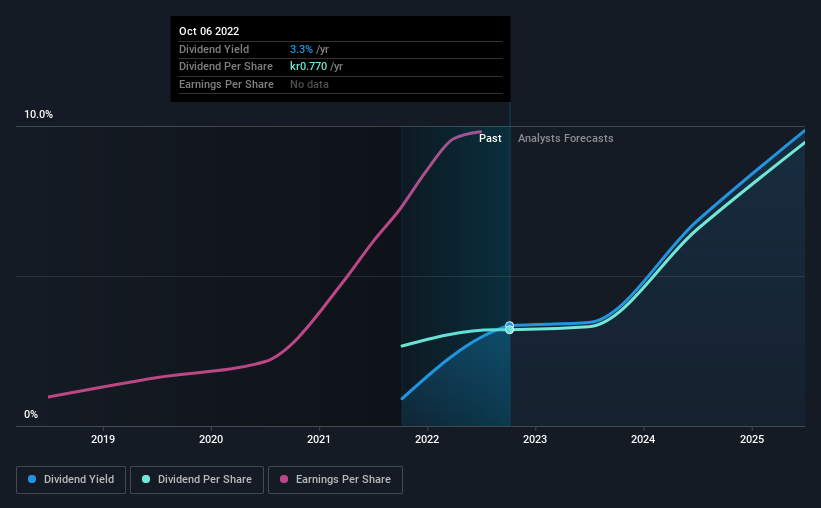The height and width of the screenshot is (508, 821).
Task: Select the 2025 x-axis label
Action: (752, 439)
